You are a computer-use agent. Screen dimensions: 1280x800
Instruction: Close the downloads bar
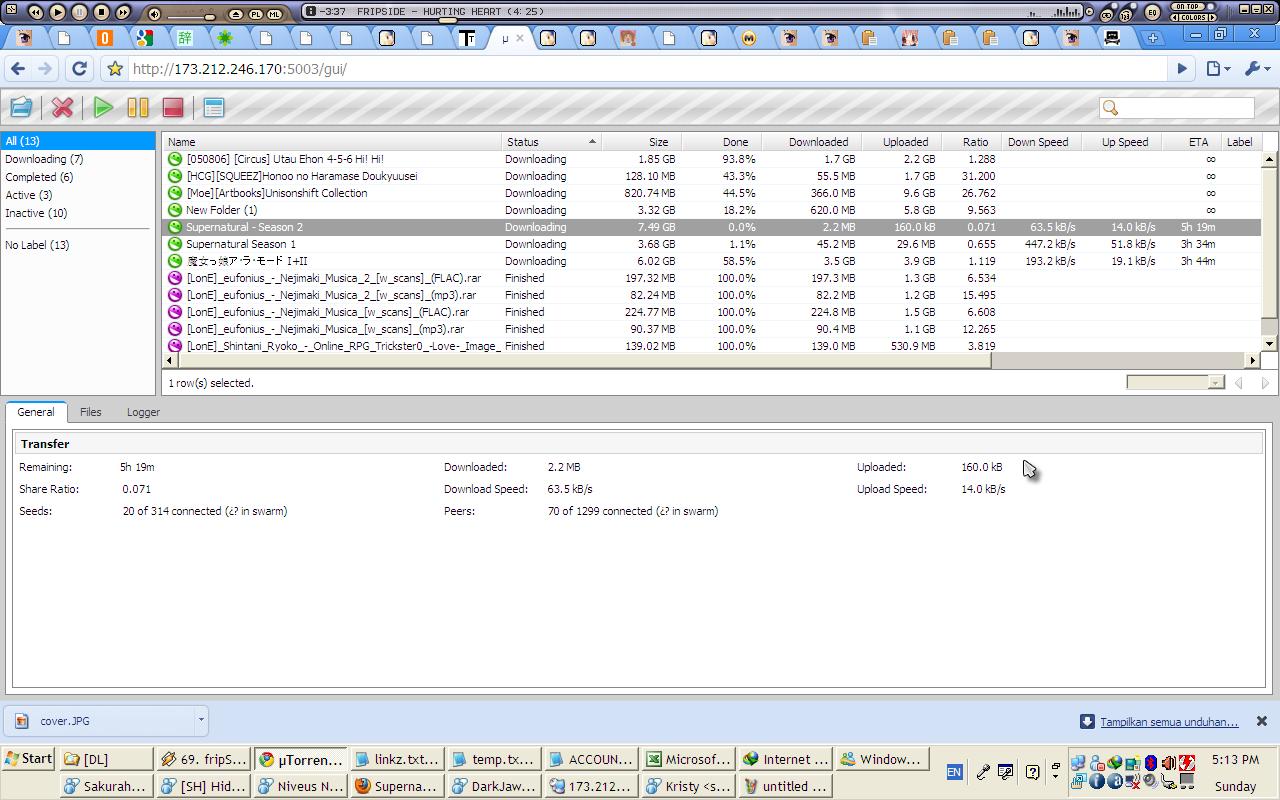click(x=1261, y=721)
